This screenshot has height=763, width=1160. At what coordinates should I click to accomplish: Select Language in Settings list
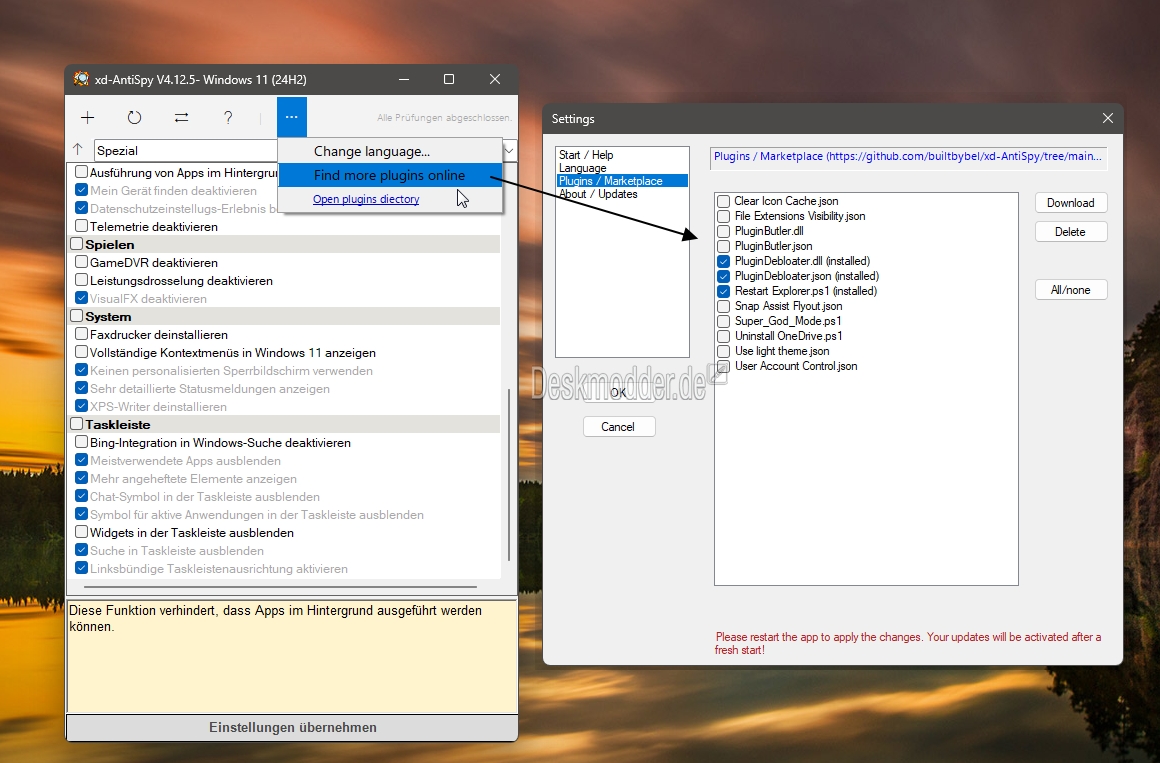click(582, 168)
